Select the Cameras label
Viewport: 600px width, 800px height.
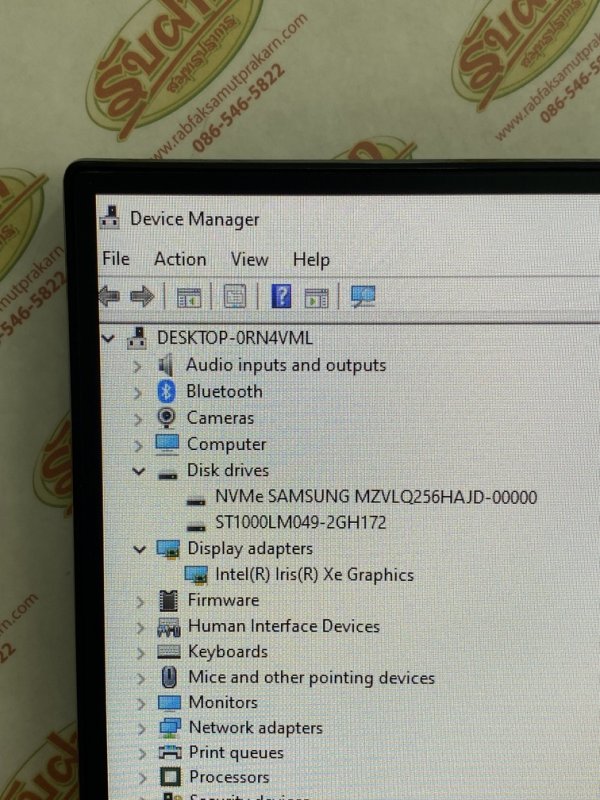click(220, 418)
